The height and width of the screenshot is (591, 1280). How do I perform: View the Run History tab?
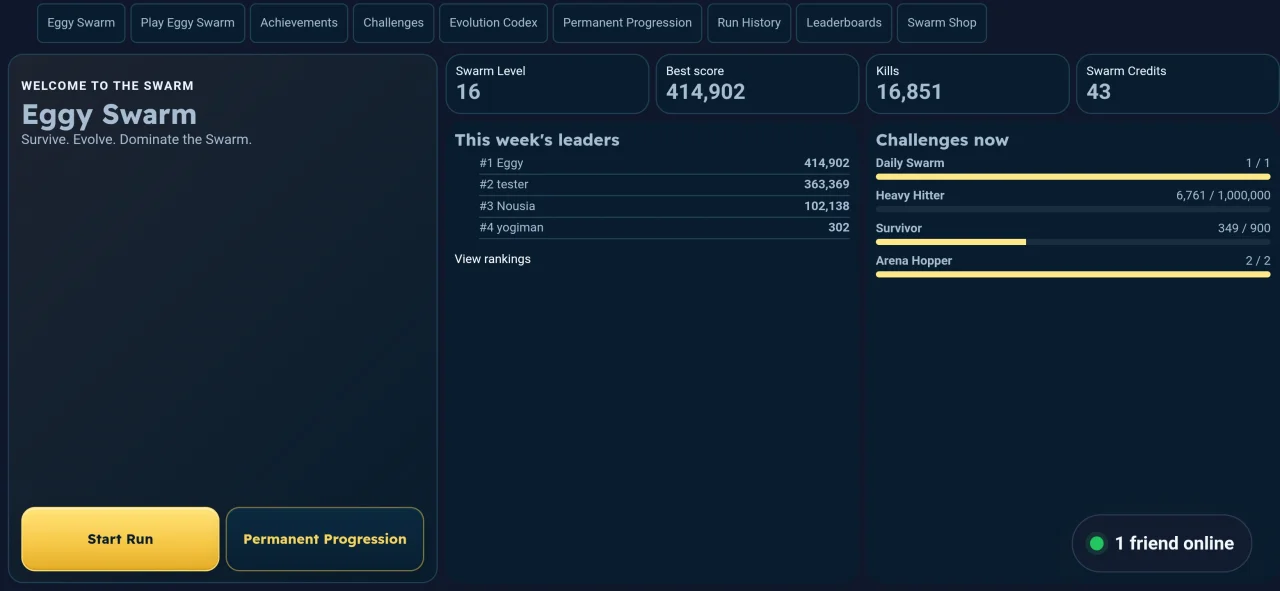[749, 23]
